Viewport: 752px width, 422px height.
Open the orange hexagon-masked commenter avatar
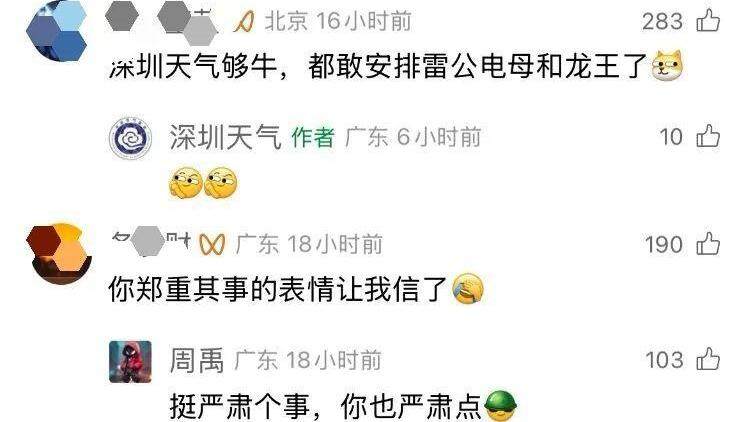click(x=59, y=254)
